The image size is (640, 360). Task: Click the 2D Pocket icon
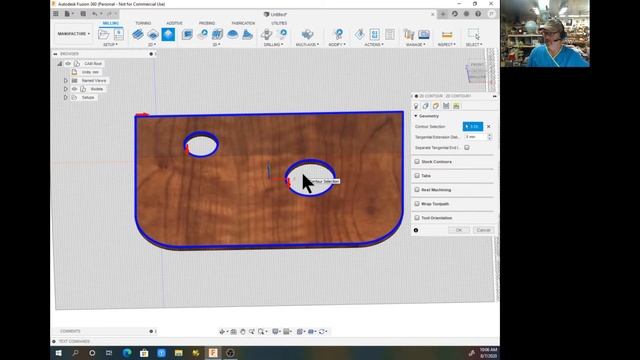point(153,35)
